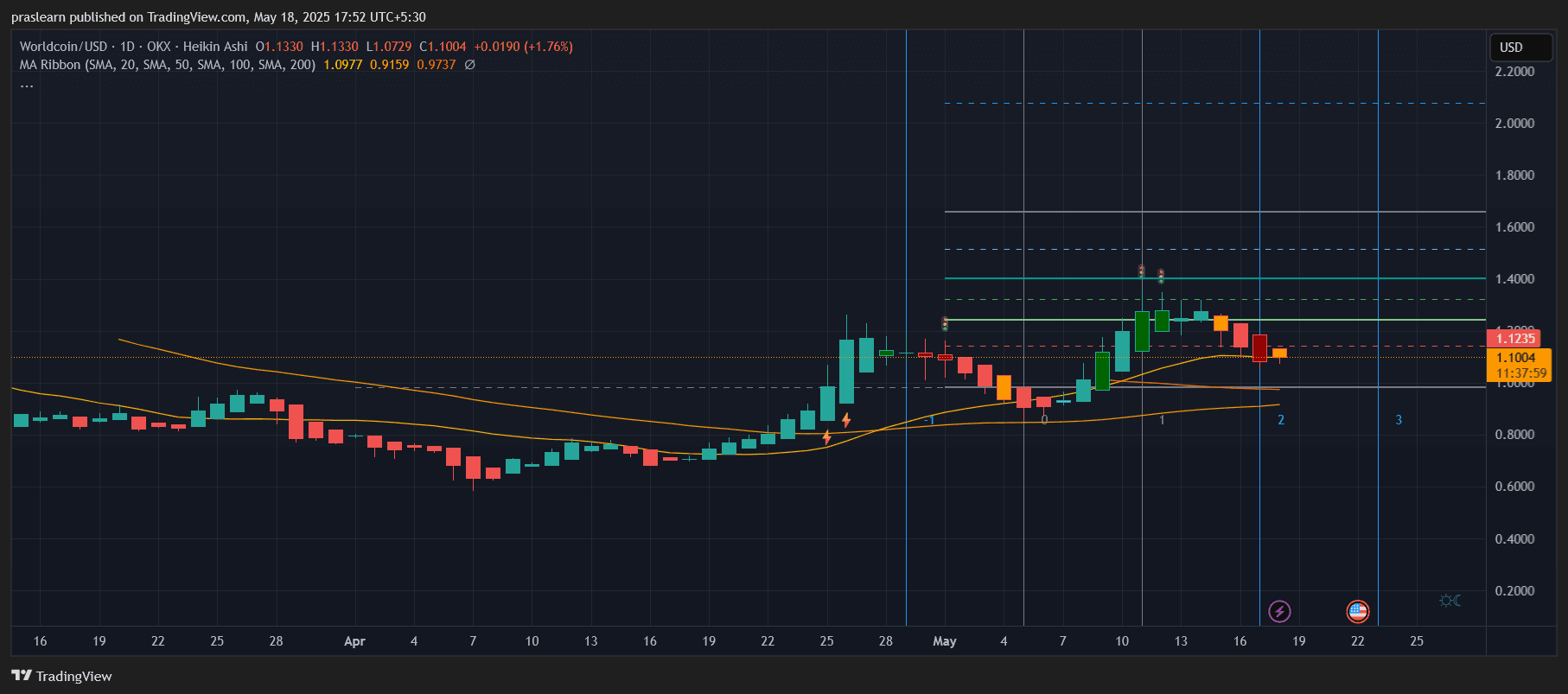Click the low value L1.0729
This screenshot has height=694, width=1568.
tap(389, 47)
